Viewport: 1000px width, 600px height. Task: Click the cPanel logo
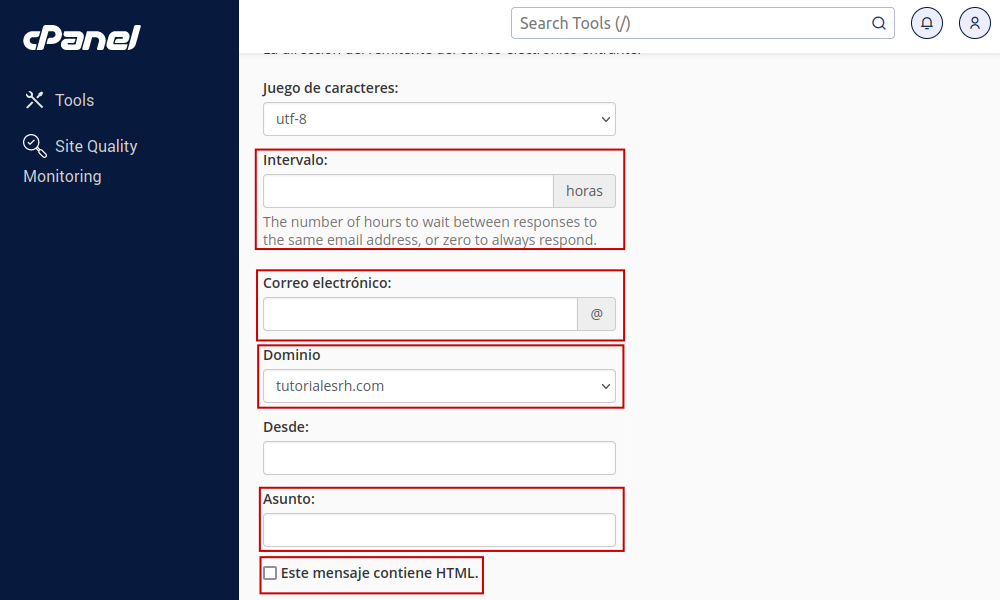point(82,38)
